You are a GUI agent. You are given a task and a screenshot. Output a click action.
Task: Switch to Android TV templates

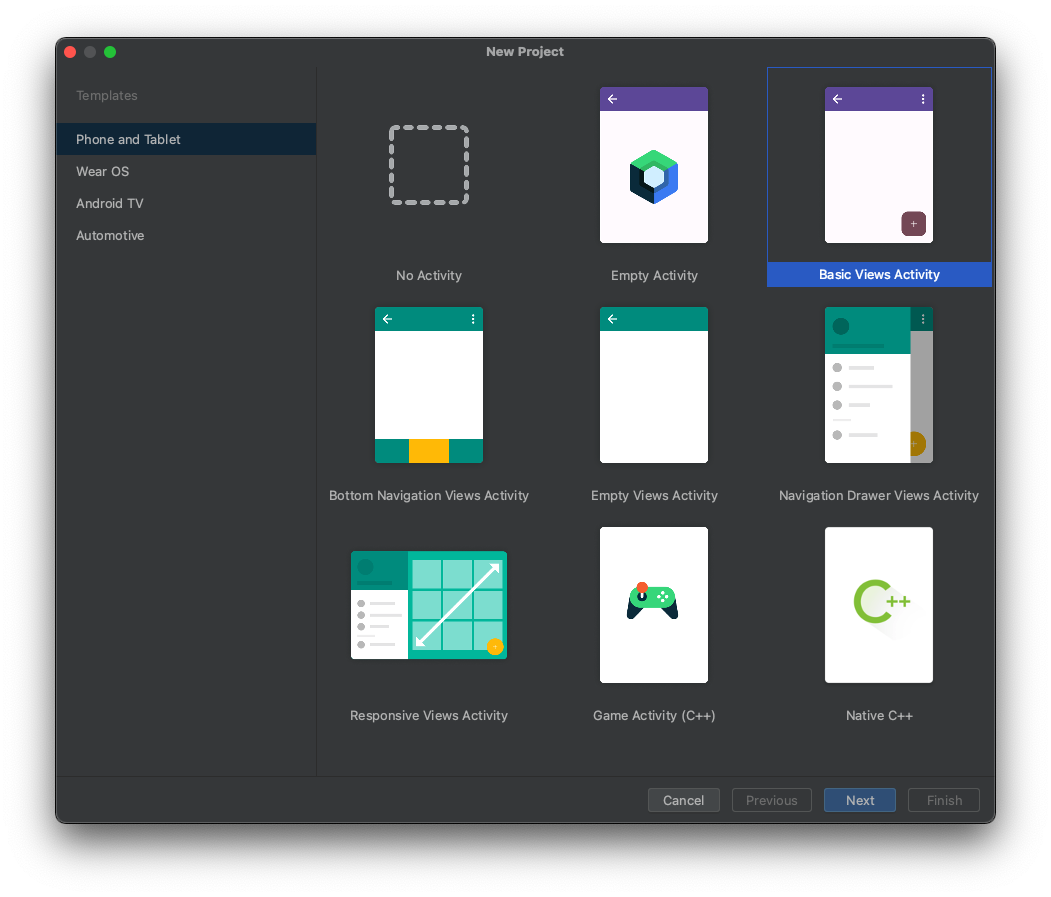click(186, 204)
